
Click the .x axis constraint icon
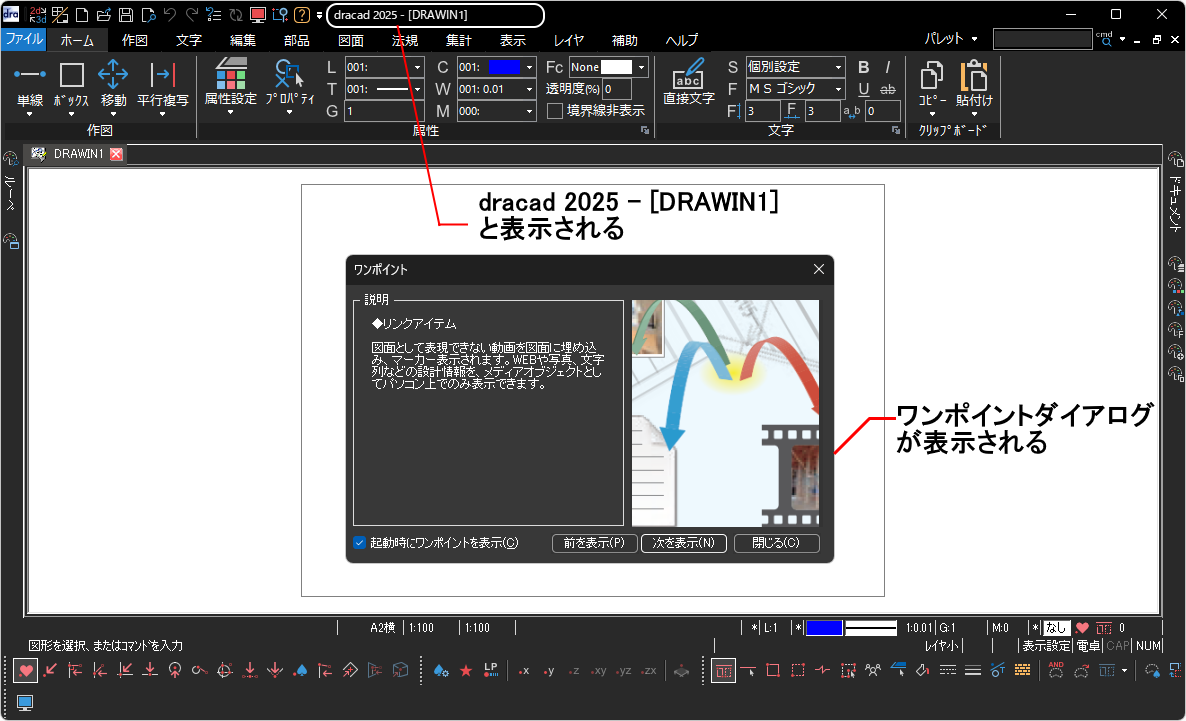[x=523, y=671]
